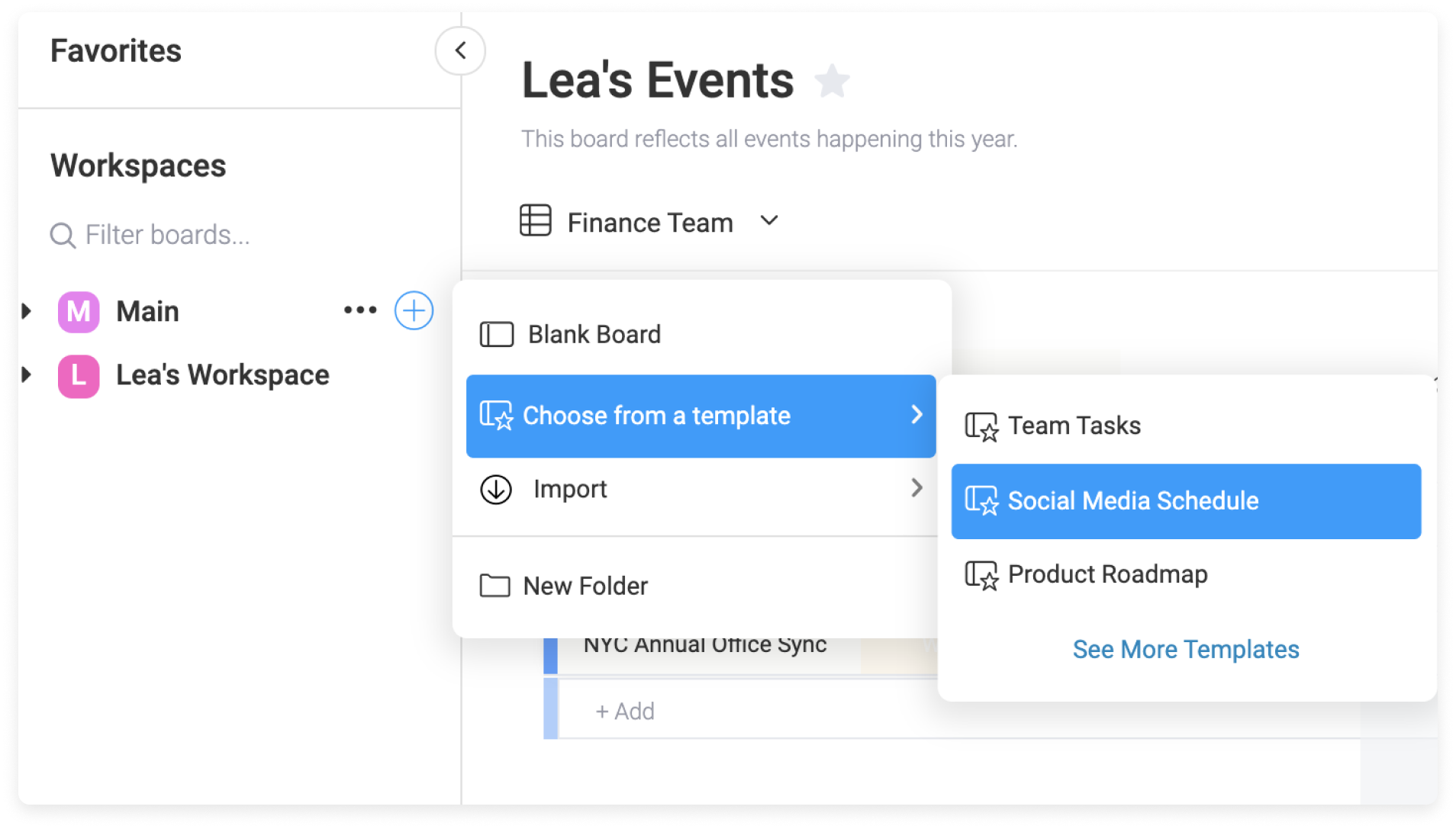Collapse the sidebar with the back arrow
1456x829 pixels.
tap(460, 51)
